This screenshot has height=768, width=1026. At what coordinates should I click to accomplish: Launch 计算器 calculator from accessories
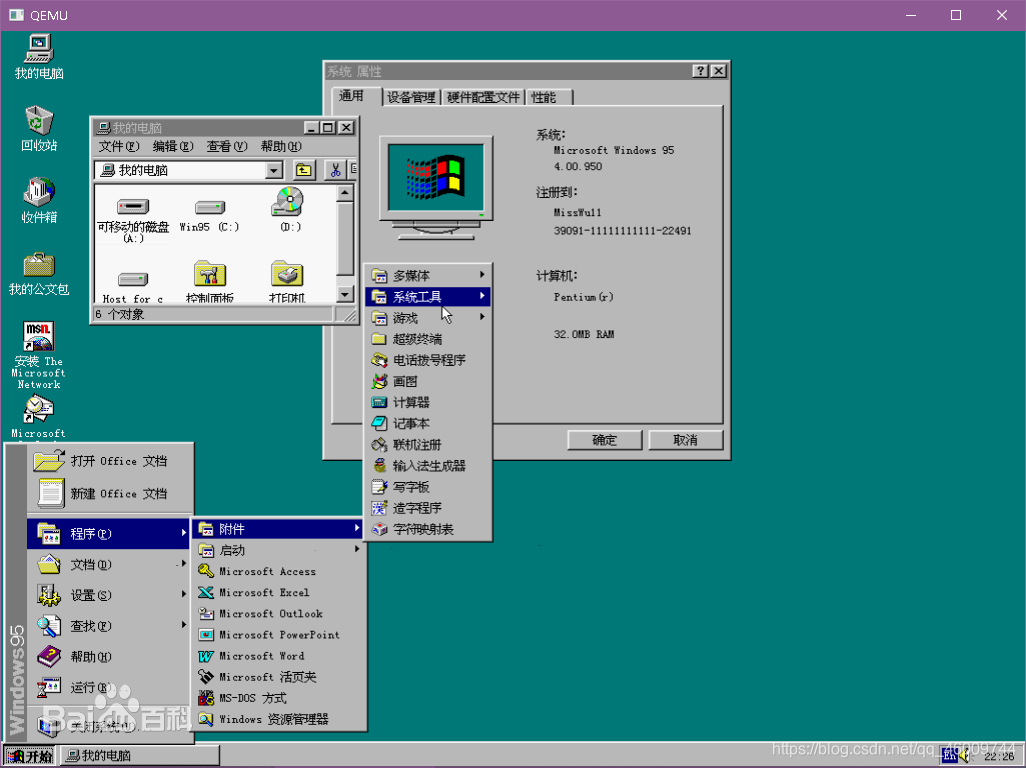tap(429, 402)
